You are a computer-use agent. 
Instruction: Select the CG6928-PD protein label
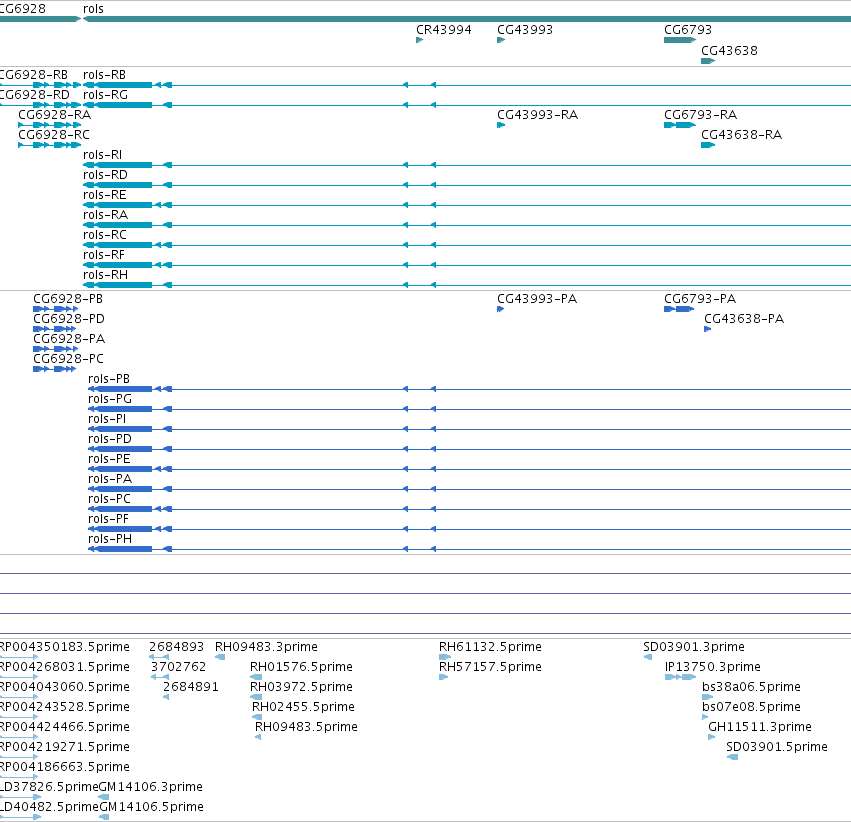click(x=69, y=318)
